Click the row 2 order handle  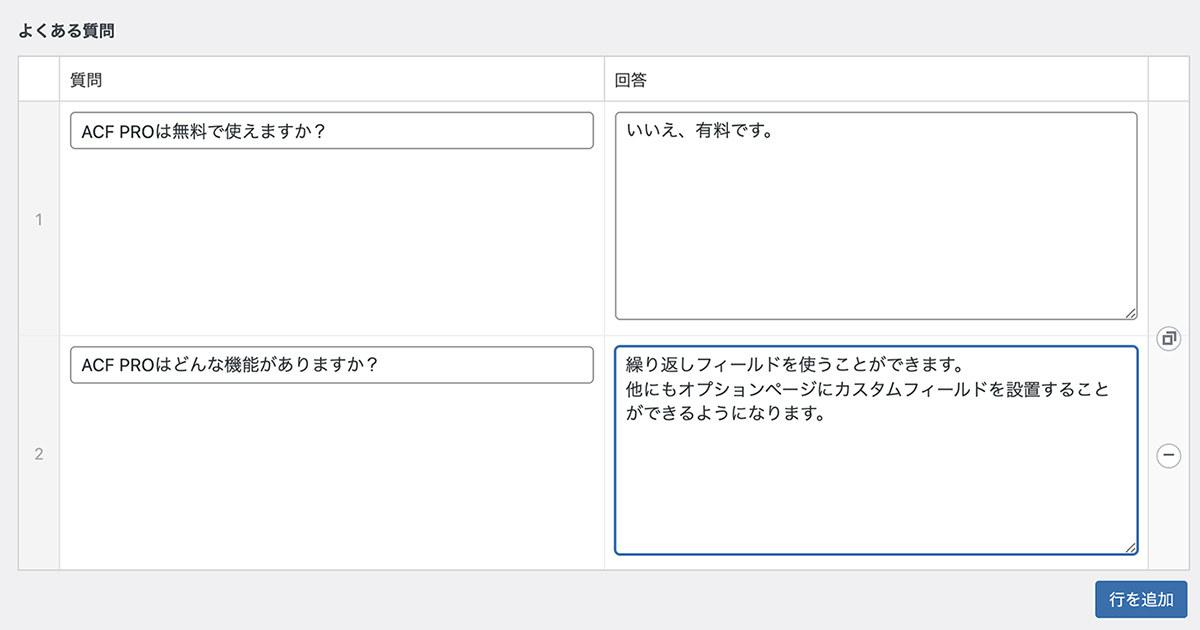coord(39,454)
